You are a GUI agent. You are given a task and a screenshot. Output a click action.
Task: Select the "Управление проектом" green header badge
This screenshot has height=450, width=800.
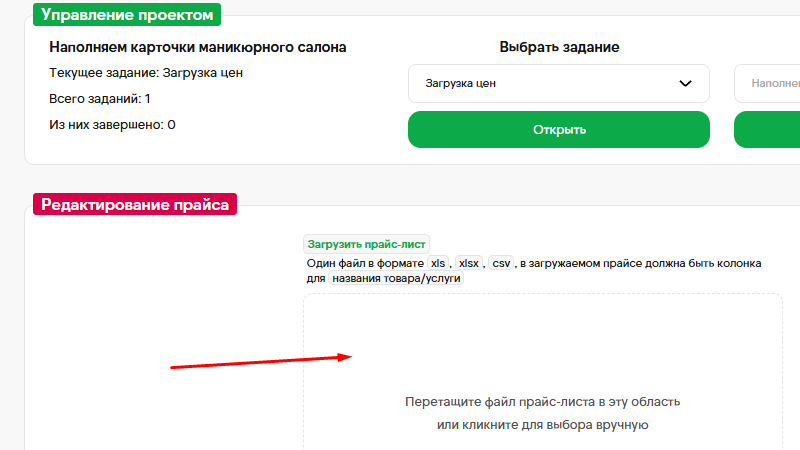point(127,15)
